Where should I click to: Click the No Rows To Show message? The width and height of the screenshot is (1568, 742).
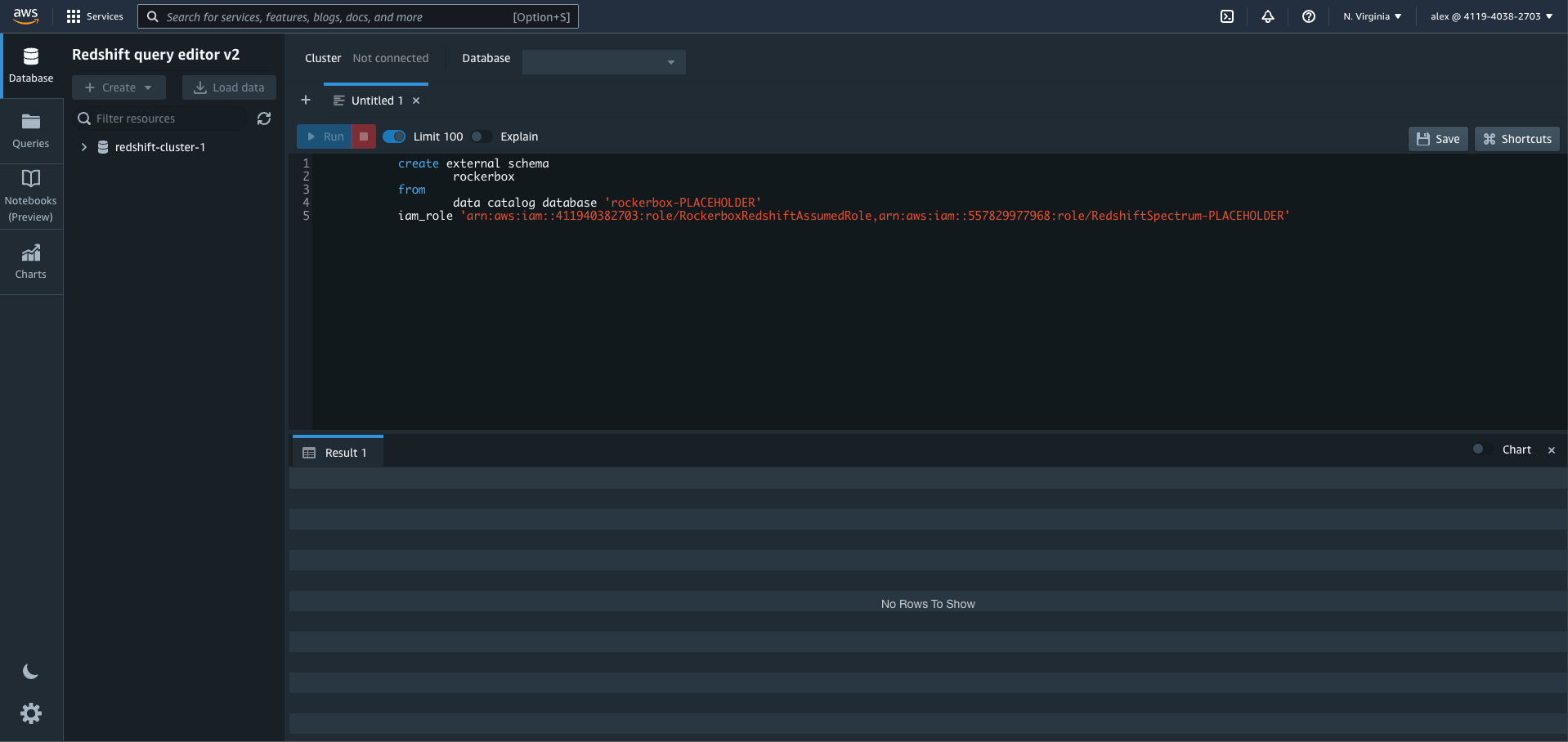click(x=928, y=604)
